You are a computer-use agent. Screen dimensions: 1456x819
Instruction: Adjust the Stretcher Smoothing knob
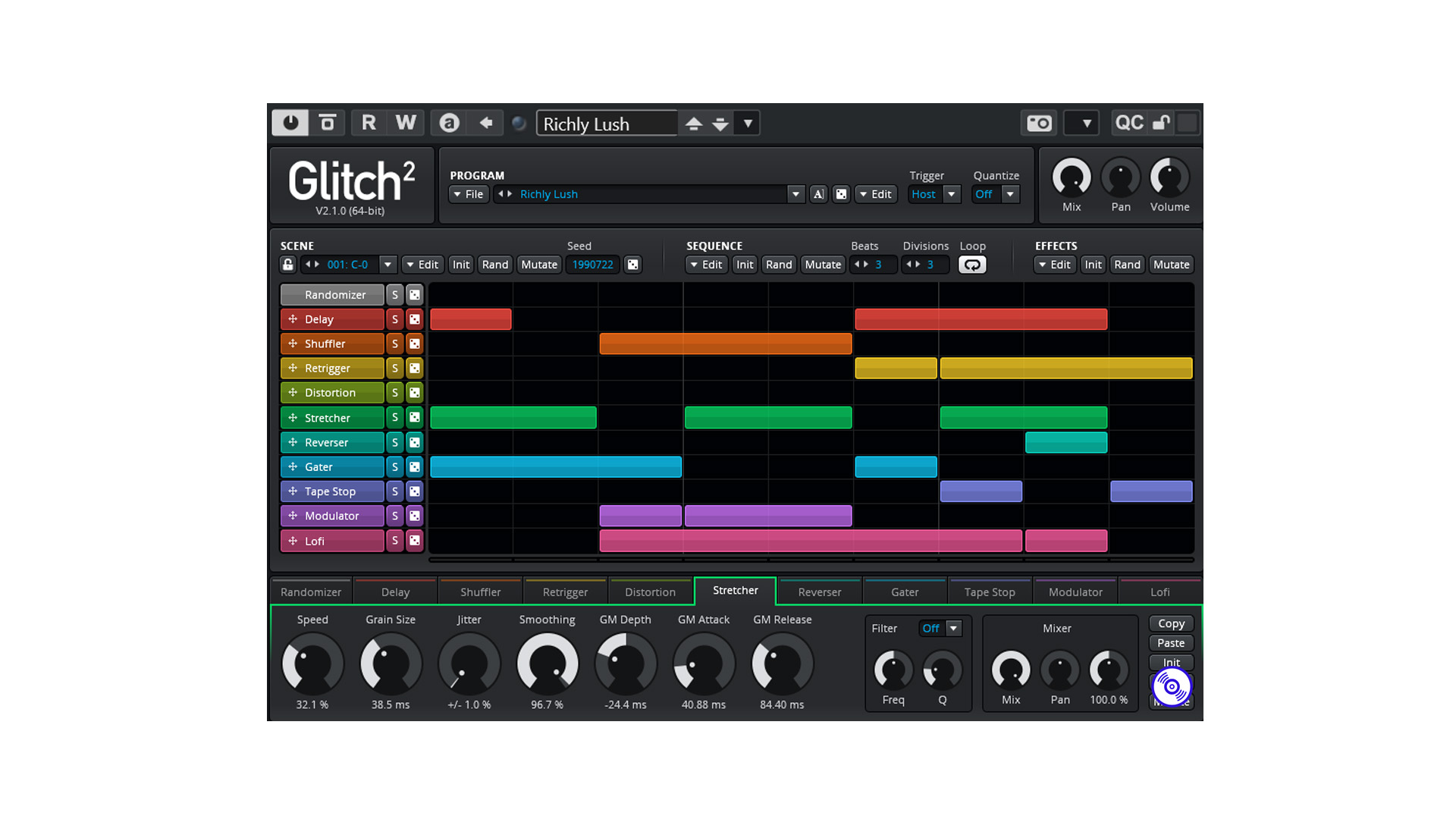point(547,664)
